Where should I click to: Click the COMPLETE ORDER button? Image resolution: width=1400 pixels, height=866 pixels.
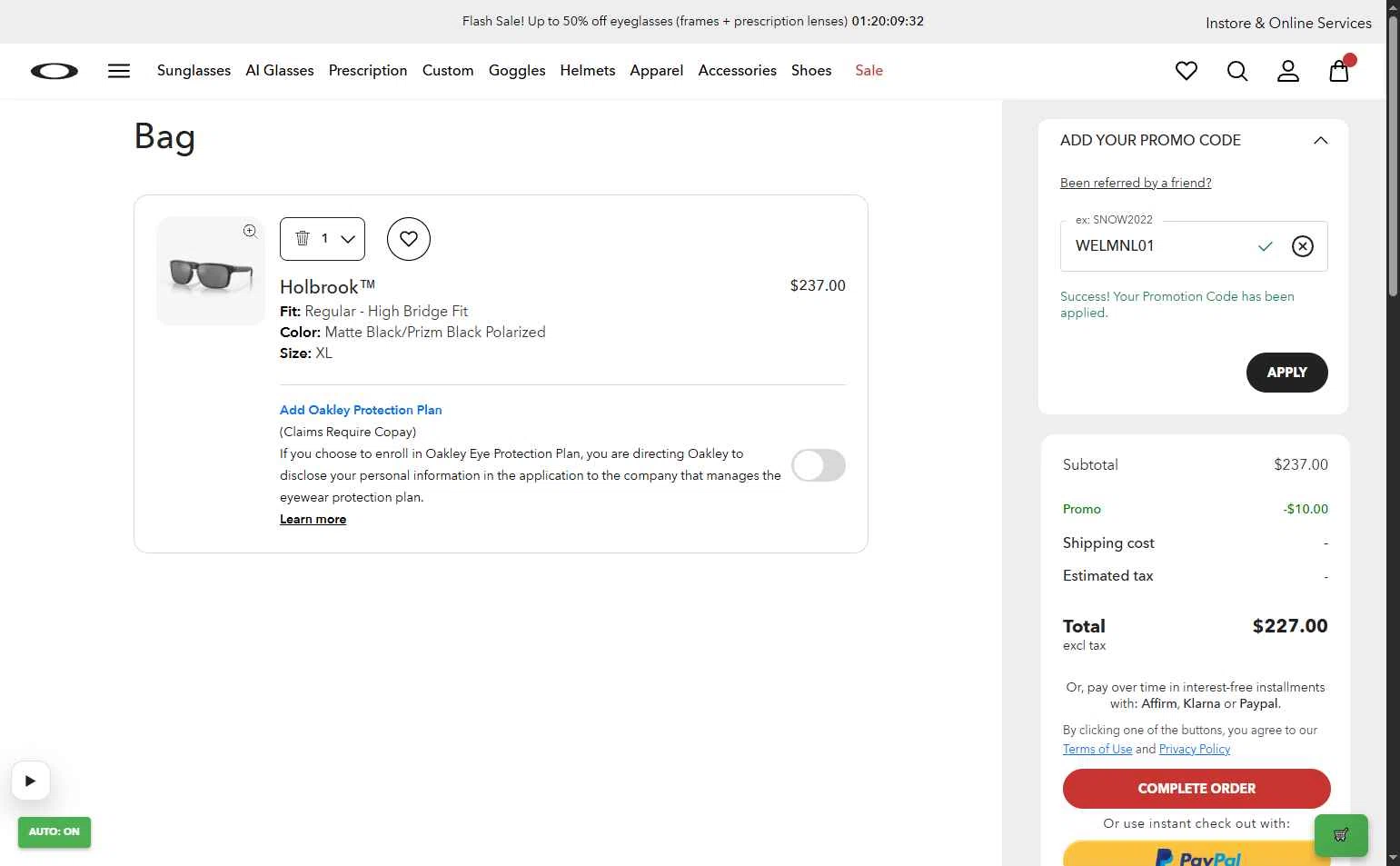(1196, 789)
